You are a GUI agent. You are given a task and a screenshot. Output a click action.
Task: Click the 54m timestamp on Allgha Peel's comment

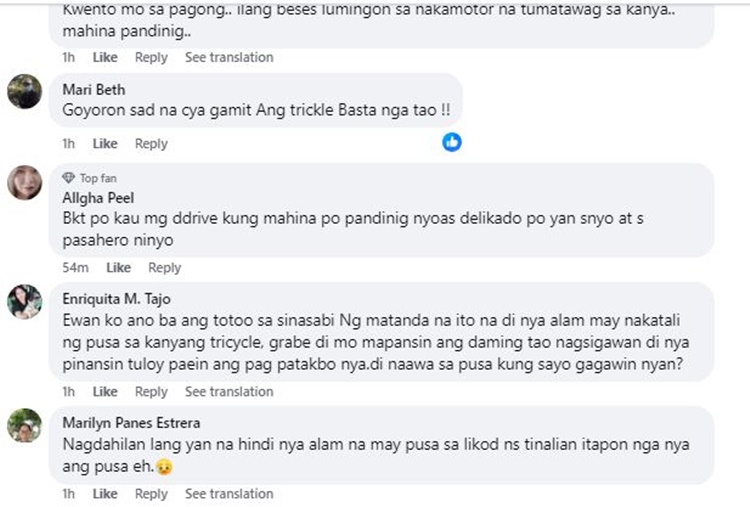[x=76, y=267]
